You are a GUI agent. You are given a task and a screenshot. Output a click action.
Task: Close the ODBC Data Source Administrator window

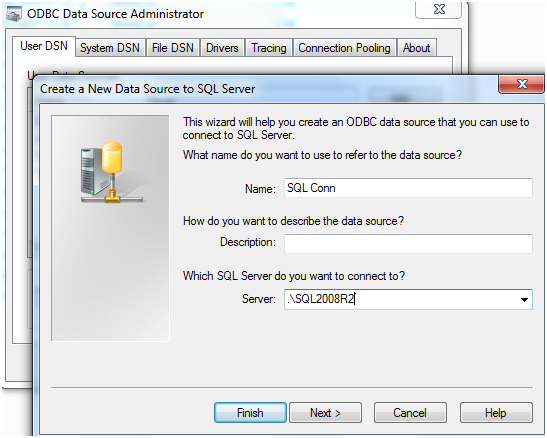(439, 9)
